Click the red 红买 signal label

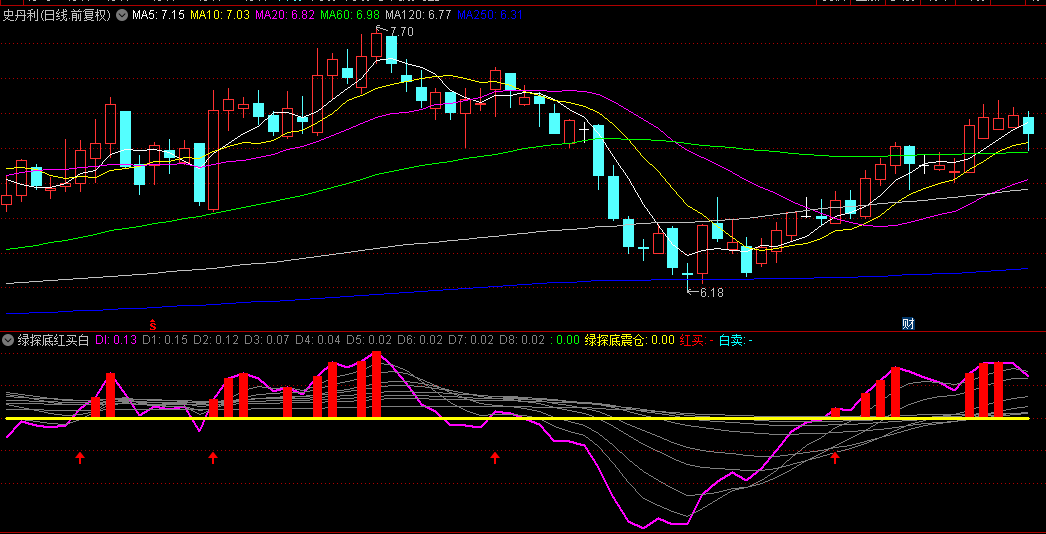(x=696, y=340)
